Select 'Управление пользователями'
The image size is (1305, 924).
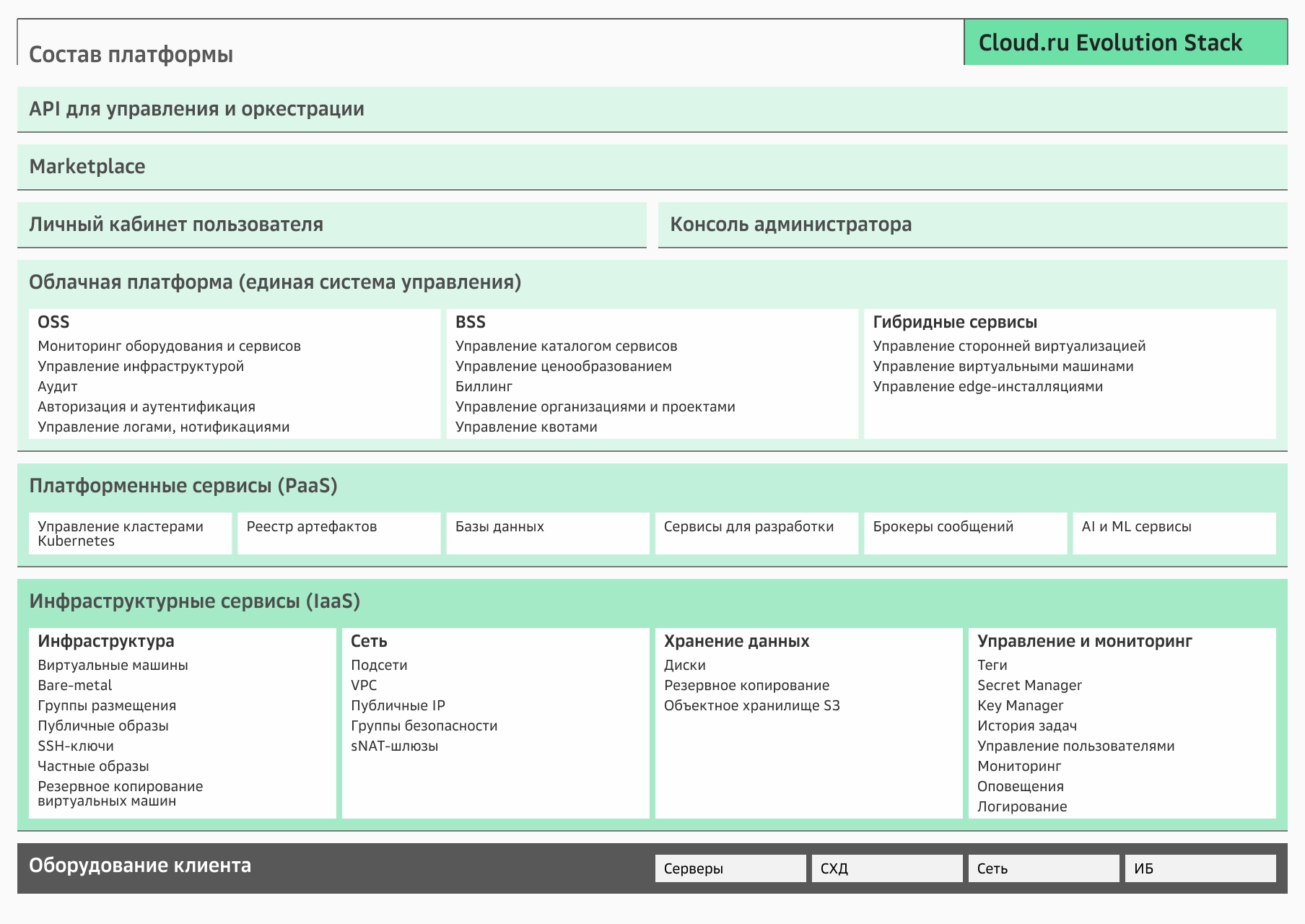coord(1075,746)
